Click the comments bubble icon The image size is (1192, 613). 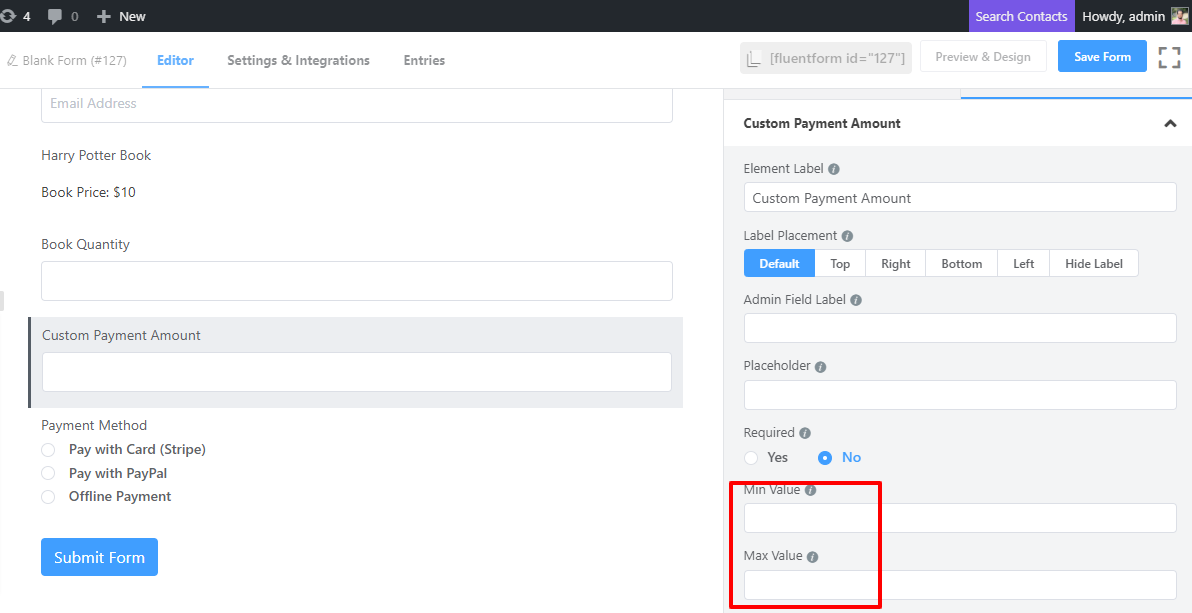(55, 16)
